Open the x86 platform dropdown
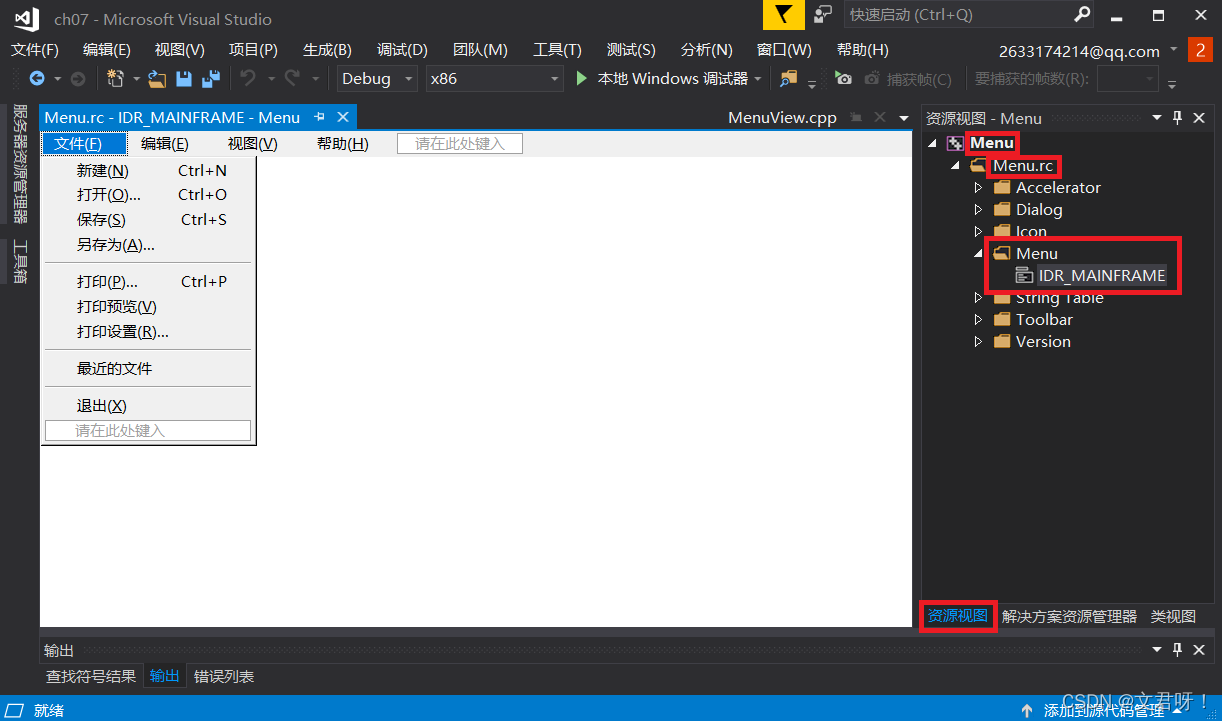 495,78
